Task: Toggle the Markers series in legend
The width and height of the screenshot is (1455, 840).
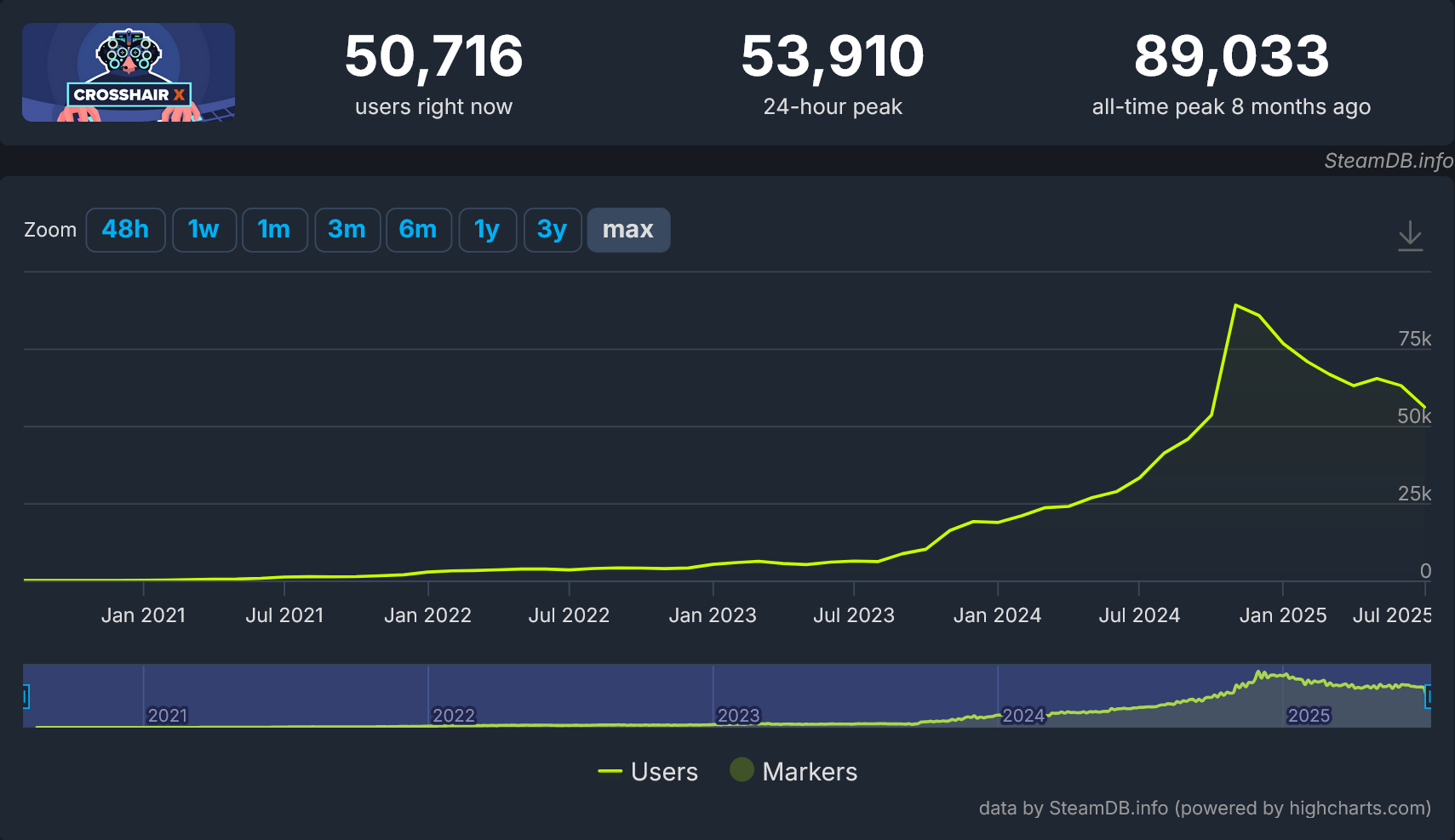Action: [793, 771]
